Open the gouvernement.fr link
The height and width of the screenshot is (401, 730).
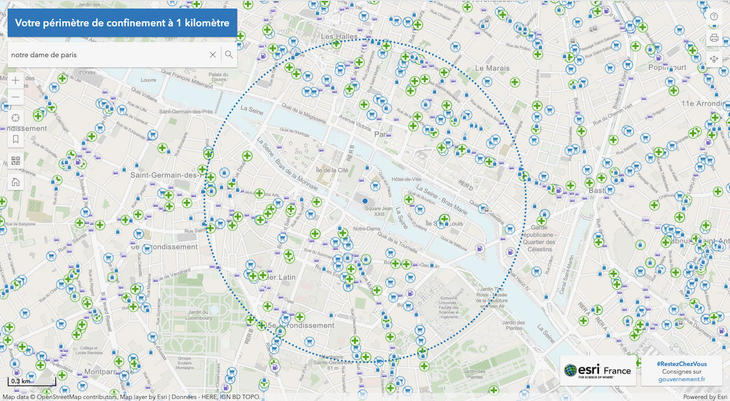[681, 380]
